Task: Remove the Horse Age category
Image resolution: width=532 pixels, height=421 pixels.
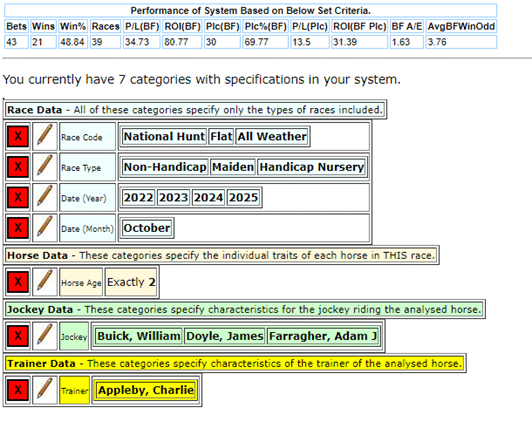Action: pos(18,282)
